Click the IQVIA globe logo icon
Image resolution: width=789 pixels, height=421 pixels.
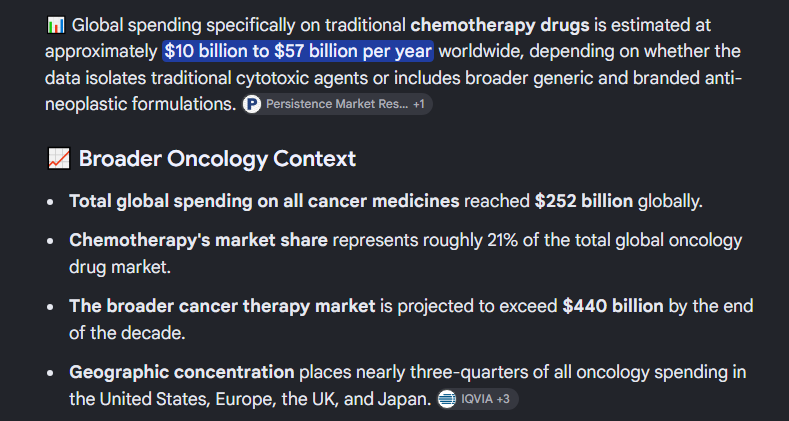[447, 399]
